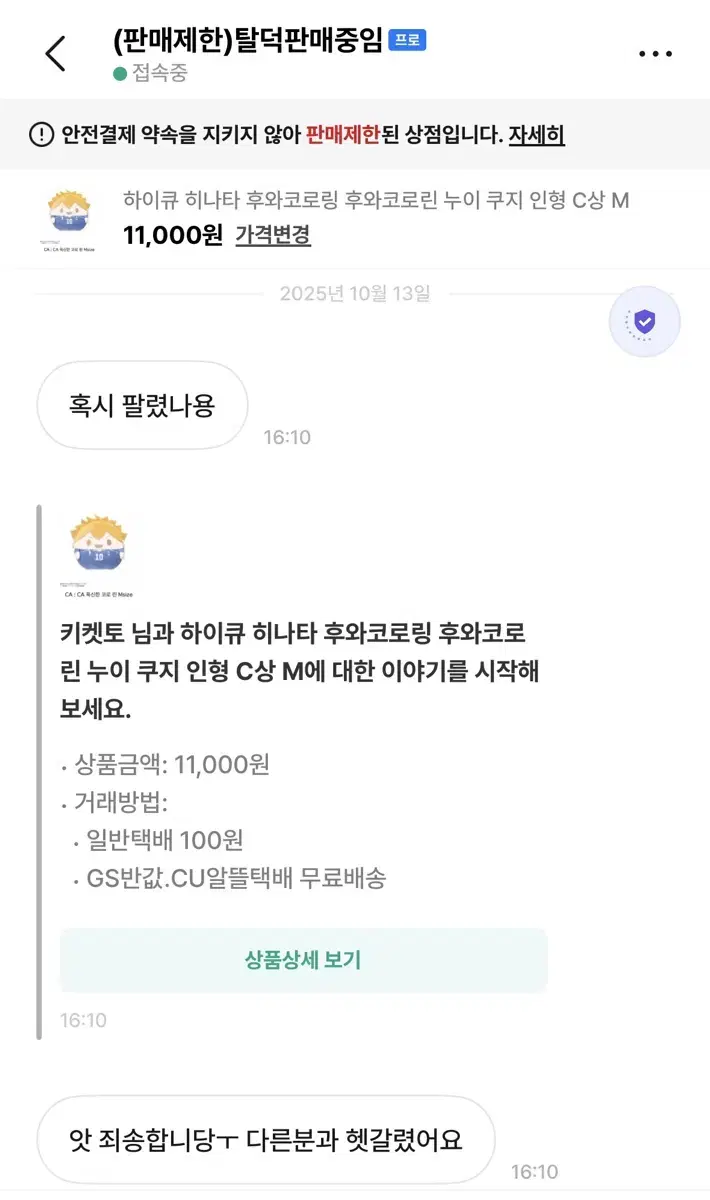Tap the 11,000원 price in header
Image resolution: width=710 pixels, height=1200 pixels.
point(172,235)
